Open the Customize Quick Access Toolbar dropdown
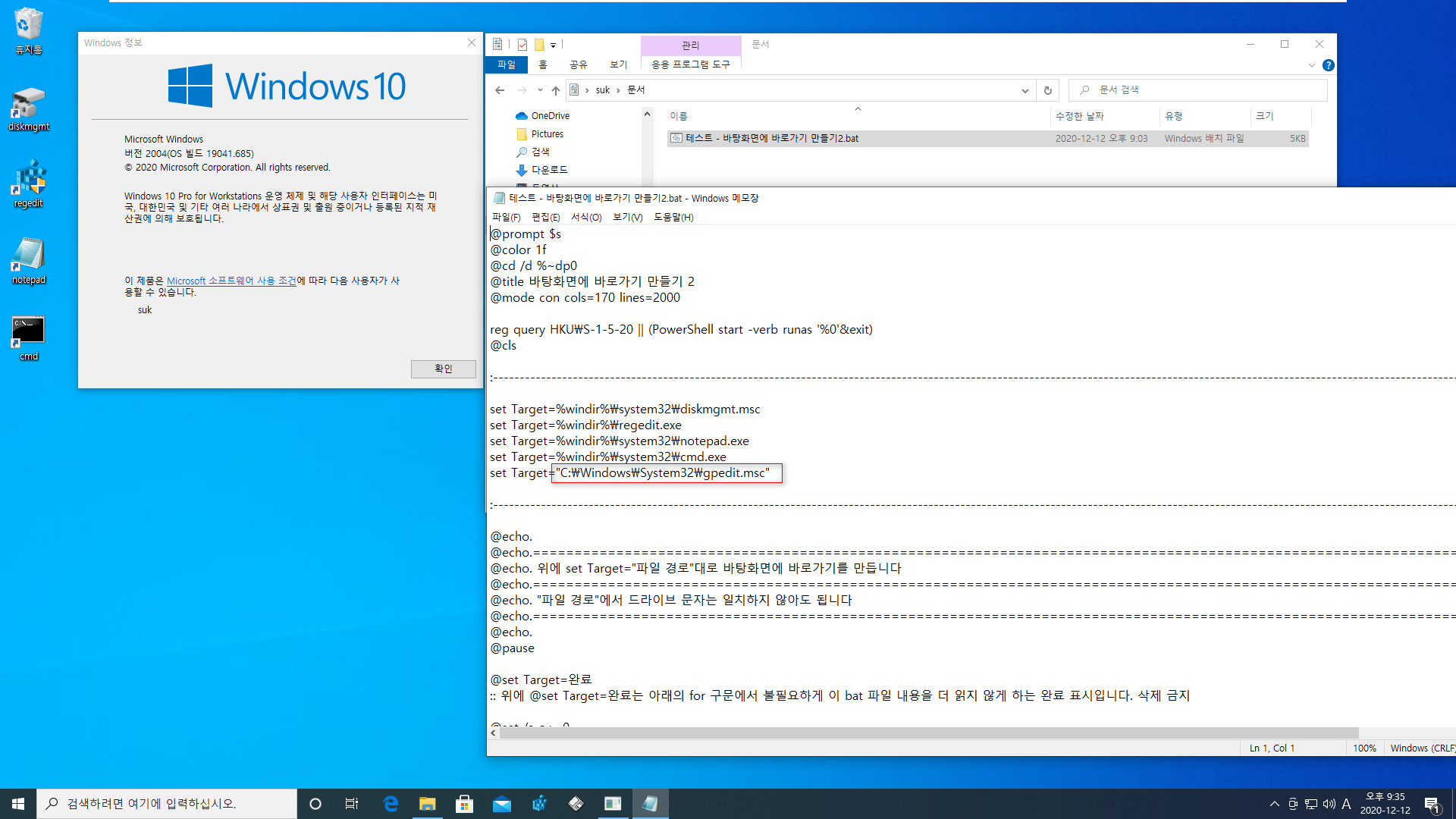The height and width of the screenshot is (819, 1456). click(553, 45)
